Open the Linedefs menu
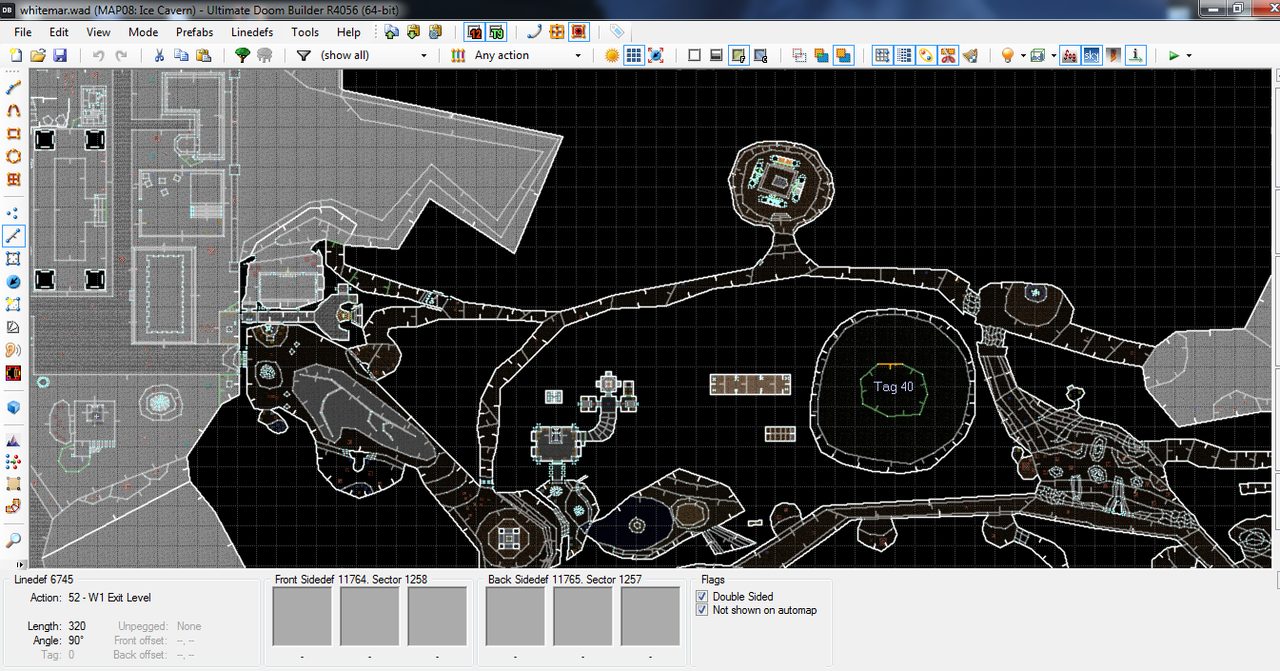Image resolution: width=1280 pixels, height=671 pixels. 252,32
